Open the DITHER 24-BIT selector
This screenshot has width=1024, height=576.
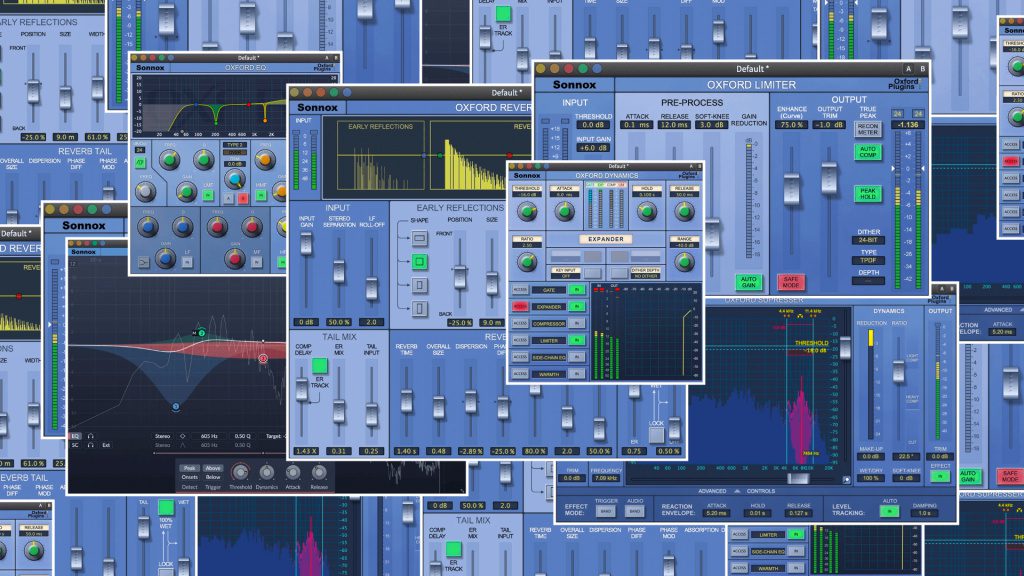[868, 240]
